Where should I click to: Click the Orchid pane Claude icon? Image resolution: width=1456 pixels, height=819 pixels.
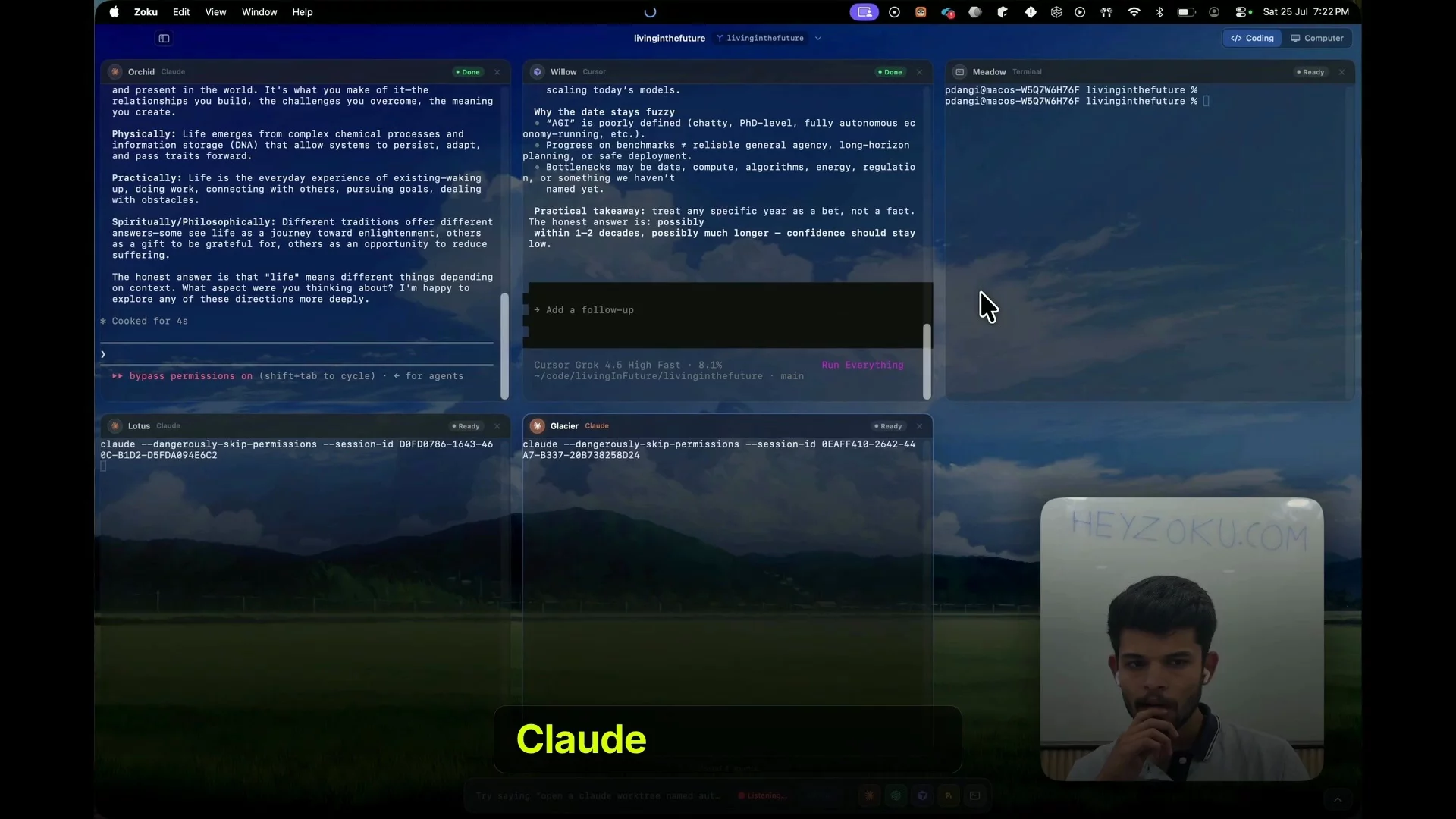tap(115, 72)
